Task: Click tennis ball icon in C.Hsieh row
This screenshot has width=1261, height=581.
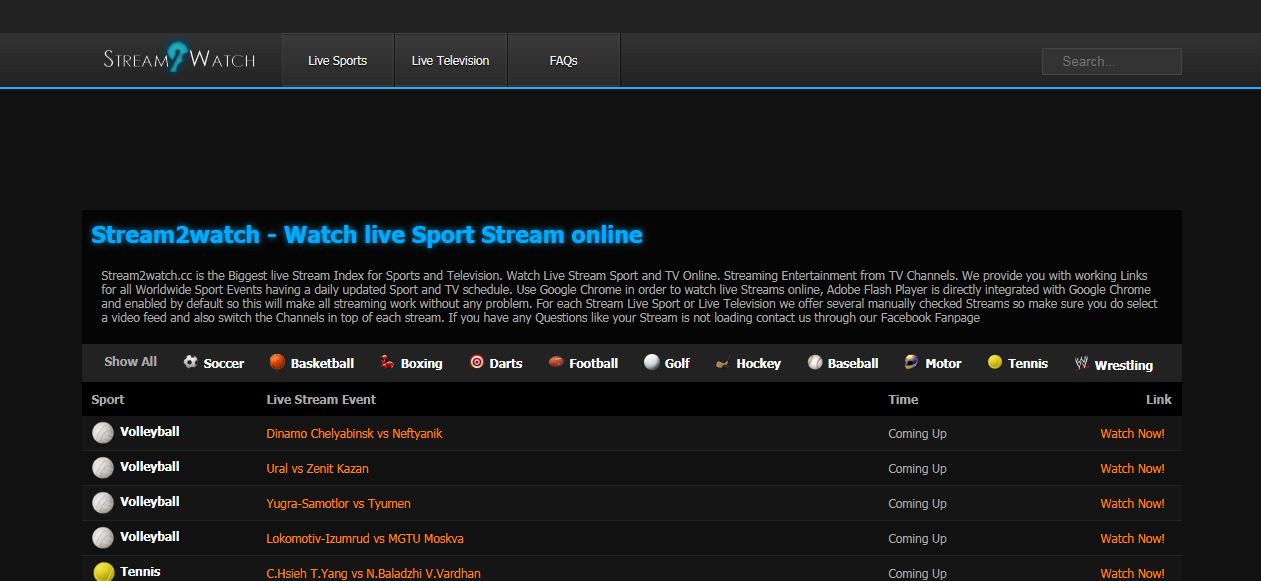Action: [103, 572]
